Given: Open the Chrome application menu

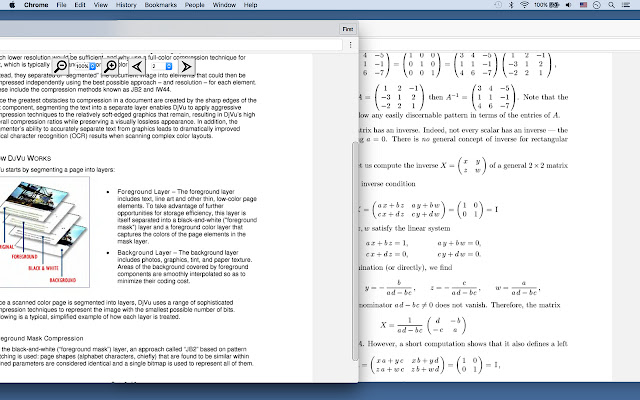Looking at the screenshot, I should 36,5.
